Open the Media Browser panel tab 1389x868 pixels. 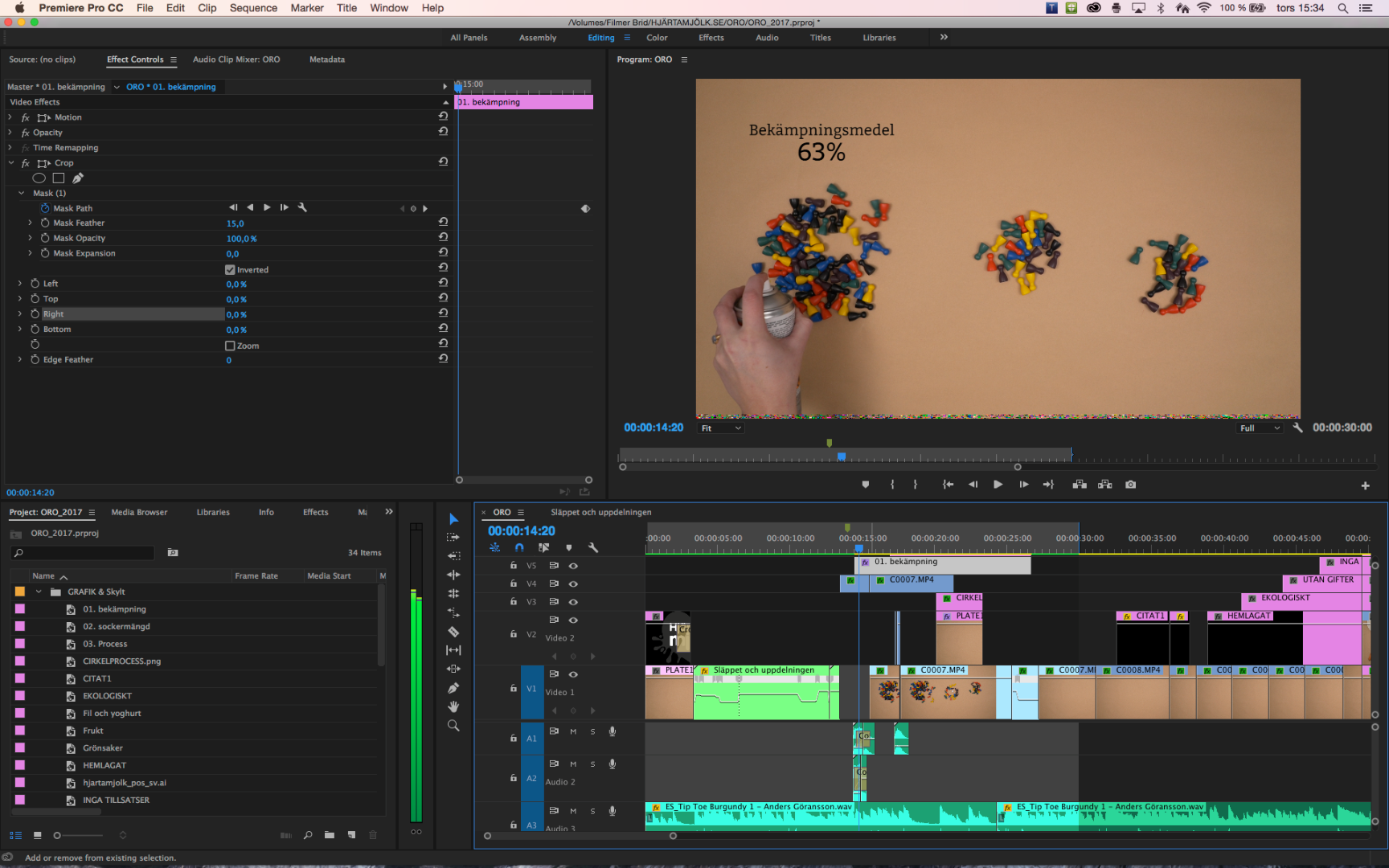[x=139, y=512]
